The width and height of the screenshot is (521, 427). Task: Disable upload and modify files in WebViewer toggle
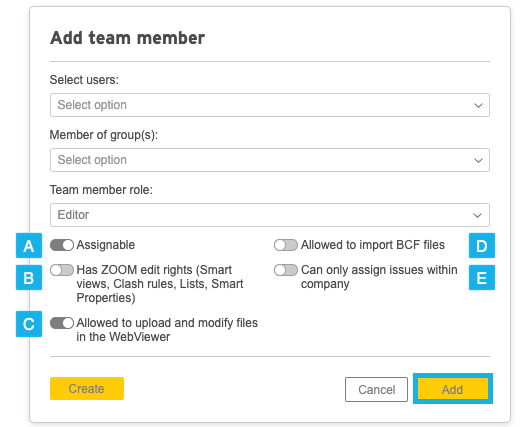coord(62,323)
